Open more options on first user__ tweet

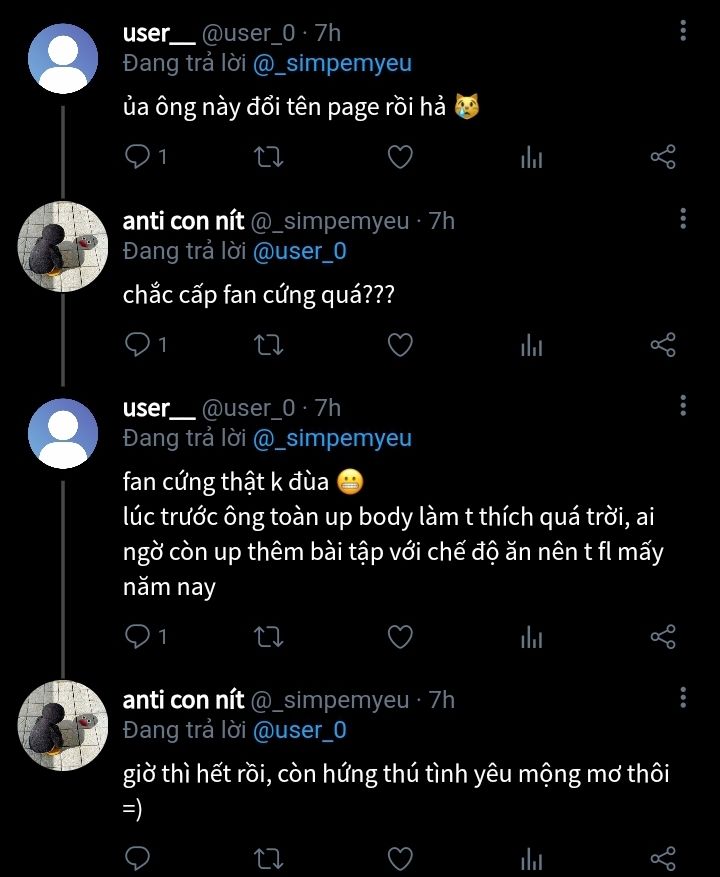(683, 31)
